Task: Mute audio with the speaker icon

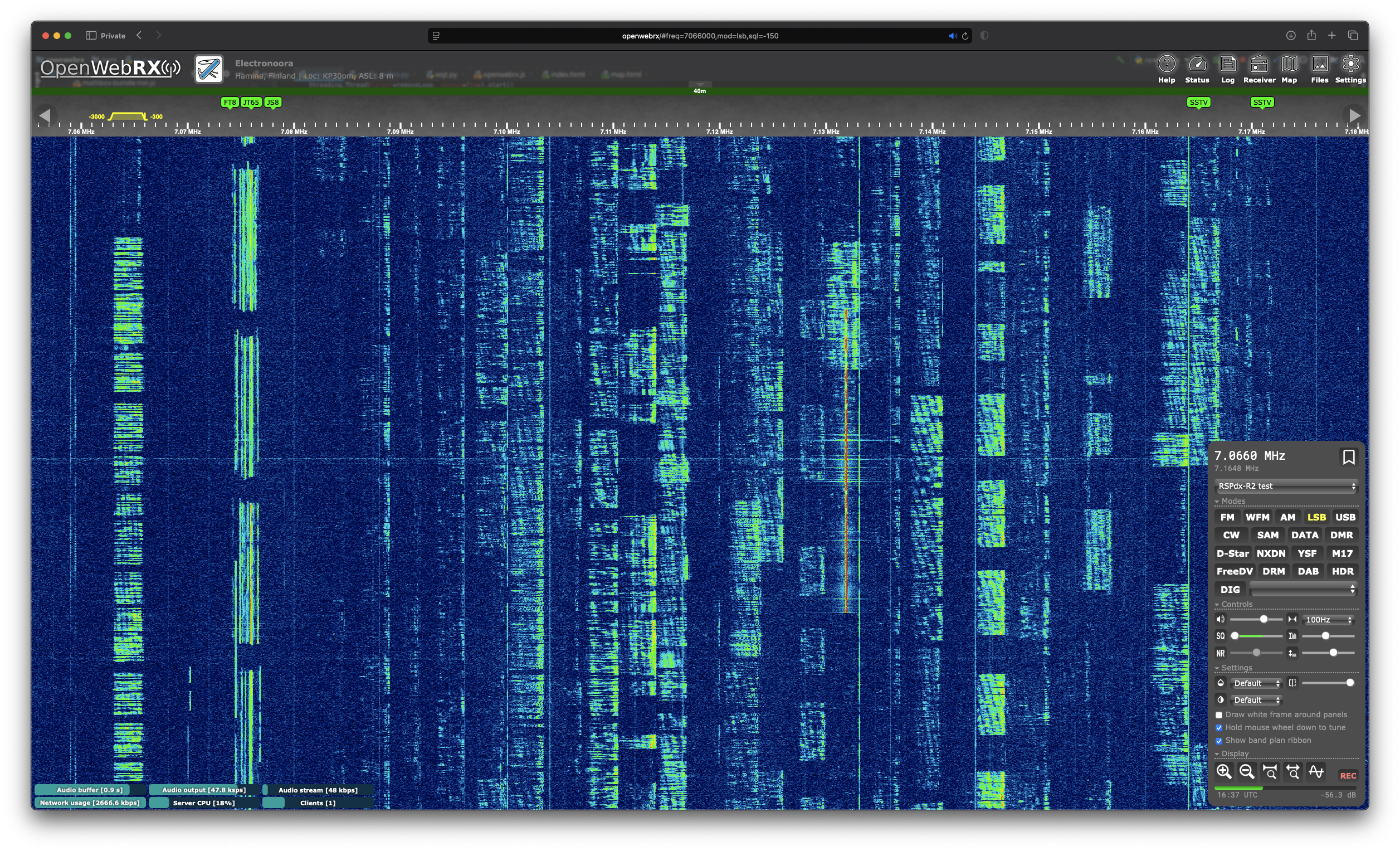Action: click(1220, 619)
